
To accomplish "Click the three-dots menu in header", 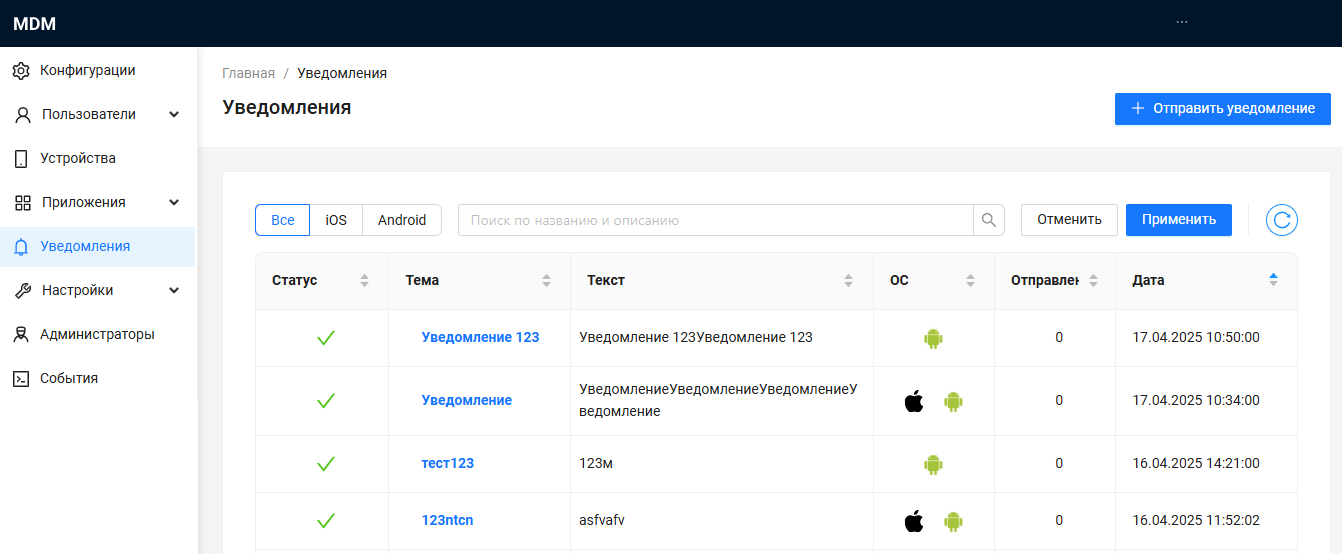I will [1182, 22].
